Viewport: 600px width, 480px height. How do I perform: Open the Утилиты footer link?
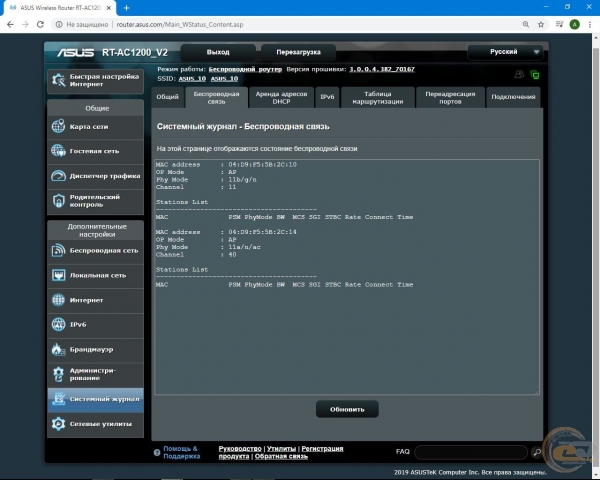pyautogui.click(x=281, y=449)
